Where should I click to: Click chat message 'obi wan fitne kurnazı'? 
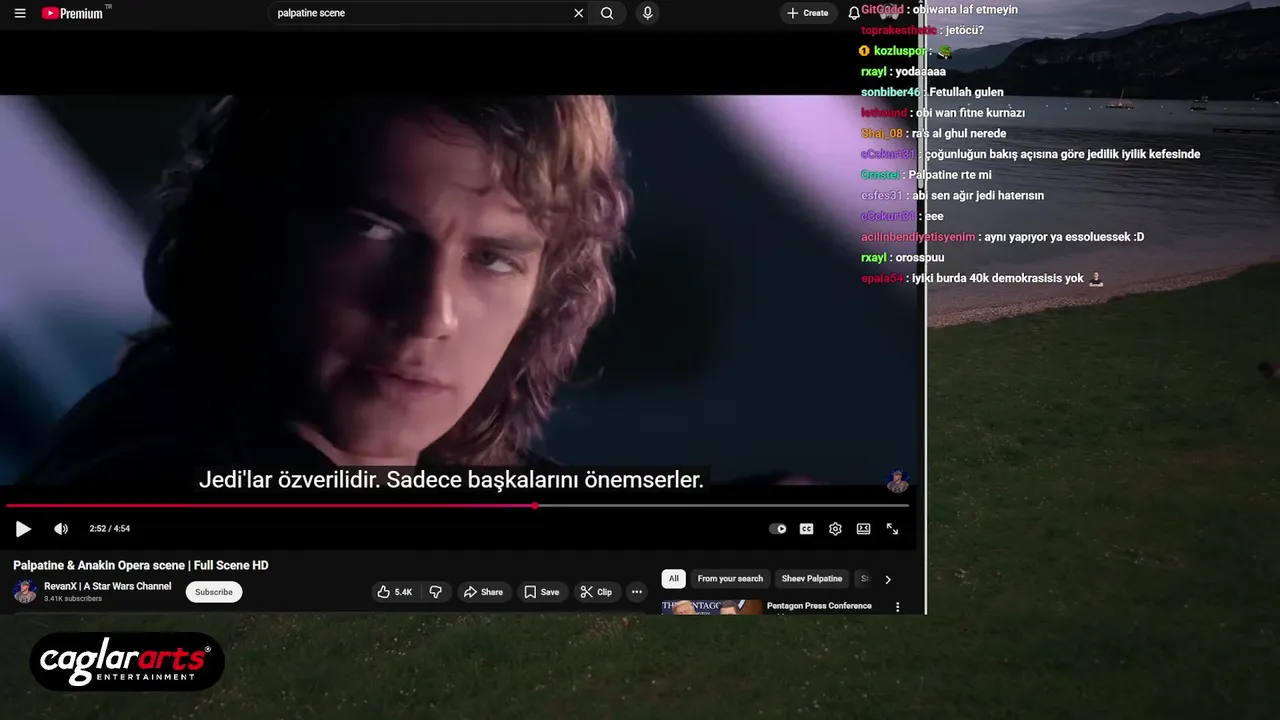[970, 113]
